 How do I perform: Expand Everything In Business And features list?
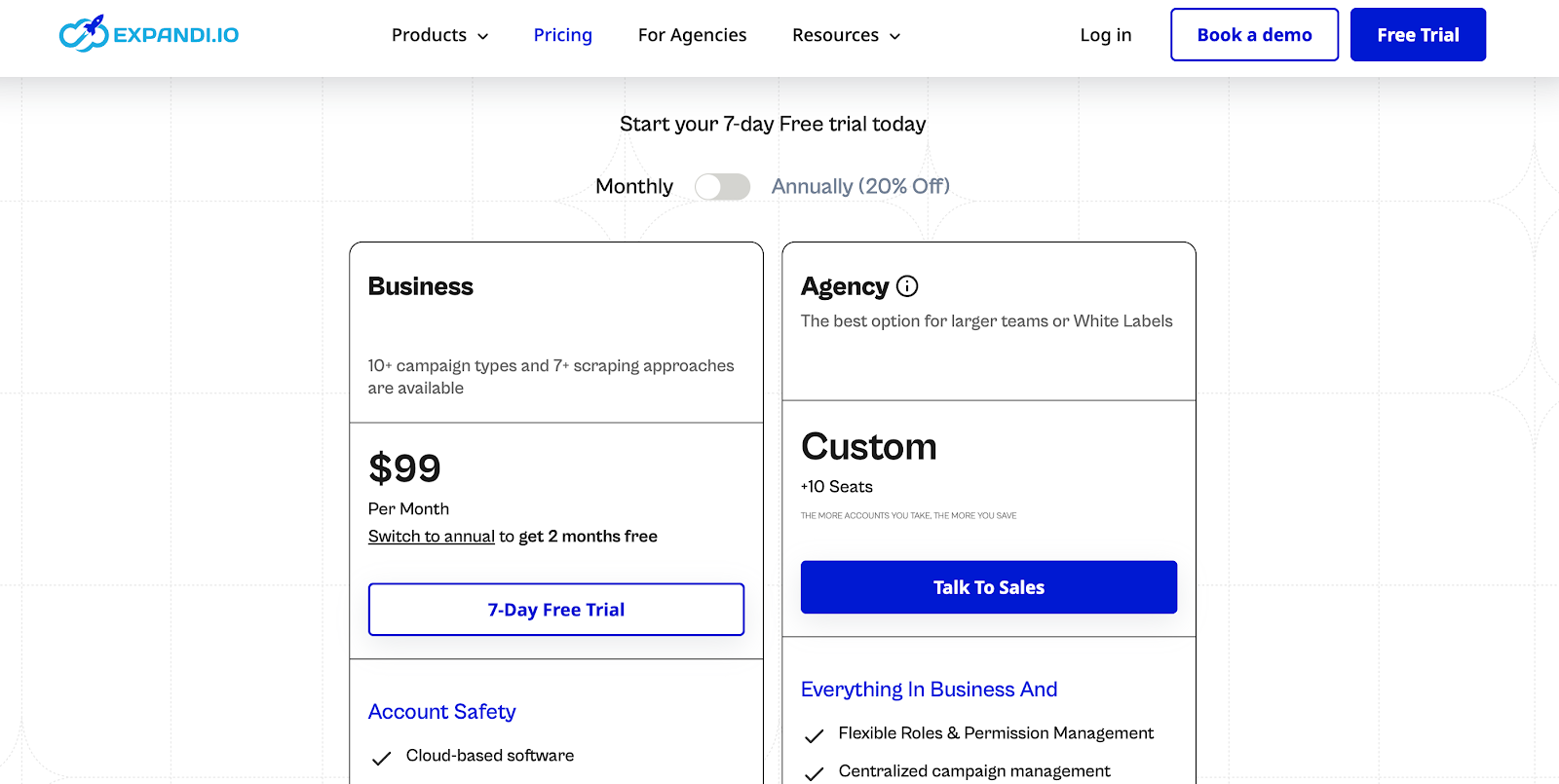point(929,690)
